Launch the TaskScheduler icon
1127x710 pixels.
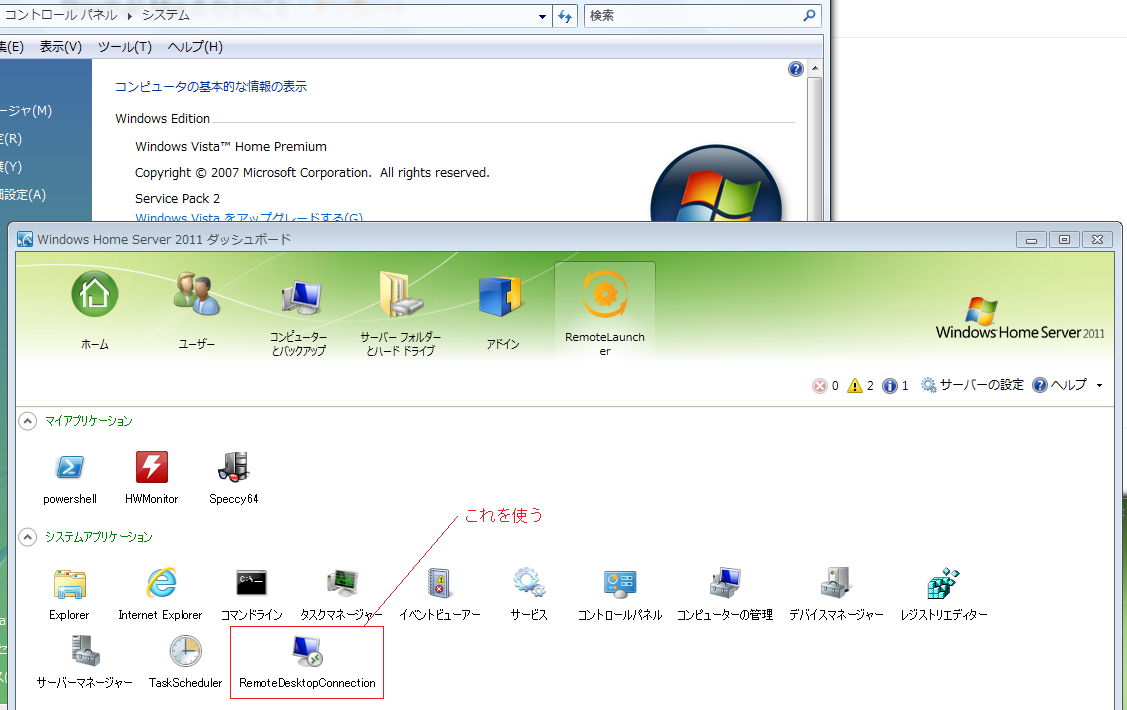185,662
